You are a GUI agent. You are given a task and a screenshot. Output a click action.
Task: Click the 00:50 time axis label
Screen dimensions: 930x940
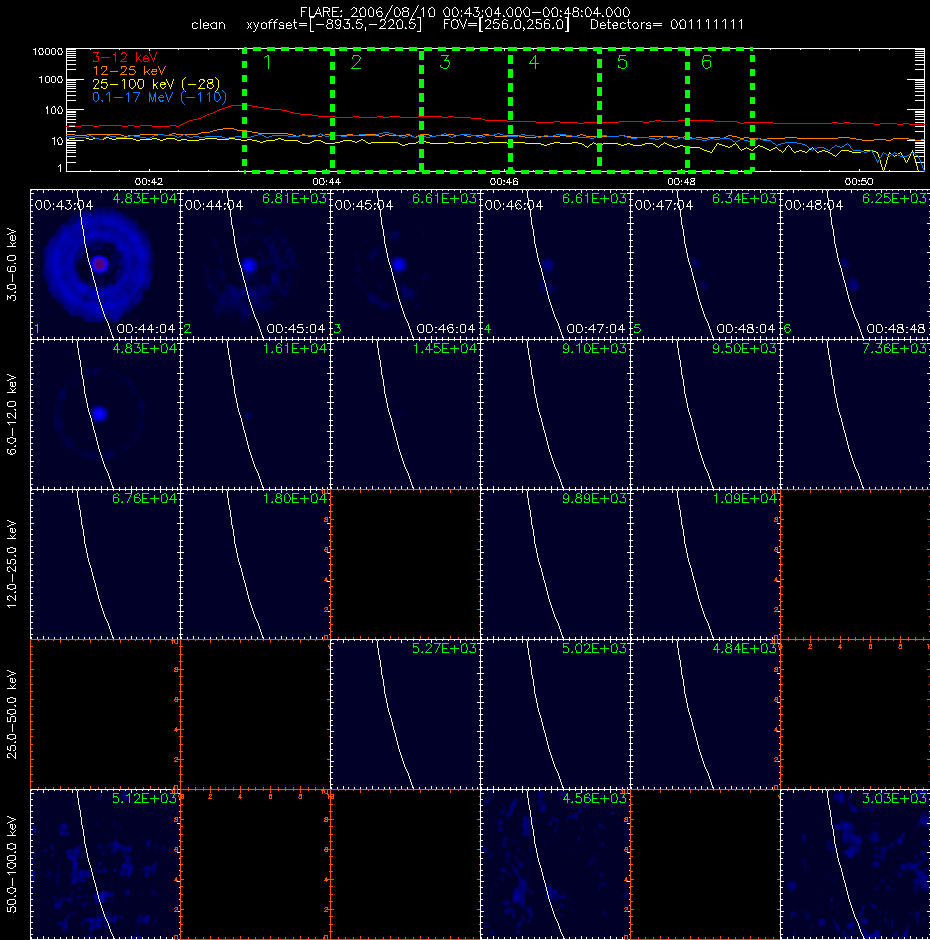pos(859,182)
